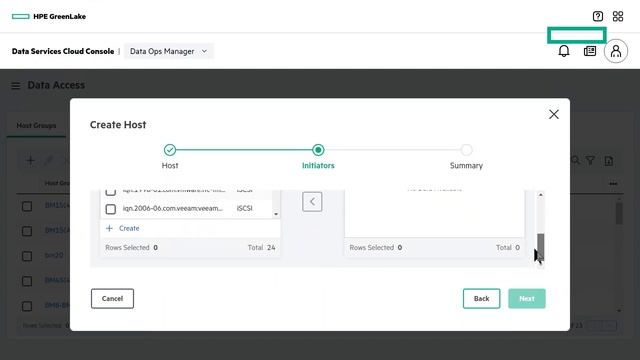
Task: Click the initiator list scroll-down arrow
Action: click(x=276, y=214)
